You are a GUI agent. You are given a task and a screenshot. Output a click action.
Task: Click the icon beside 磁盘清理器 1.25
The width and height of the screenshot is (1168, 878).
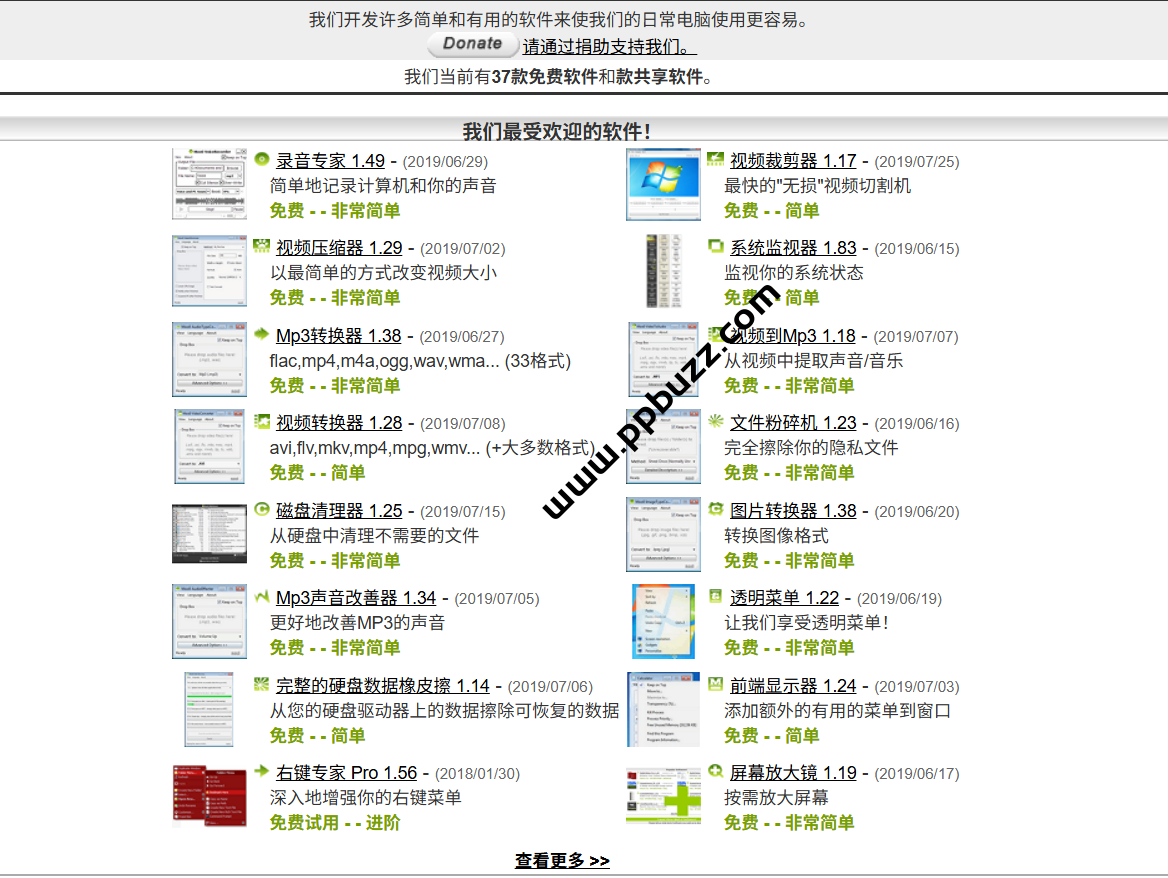262,510
